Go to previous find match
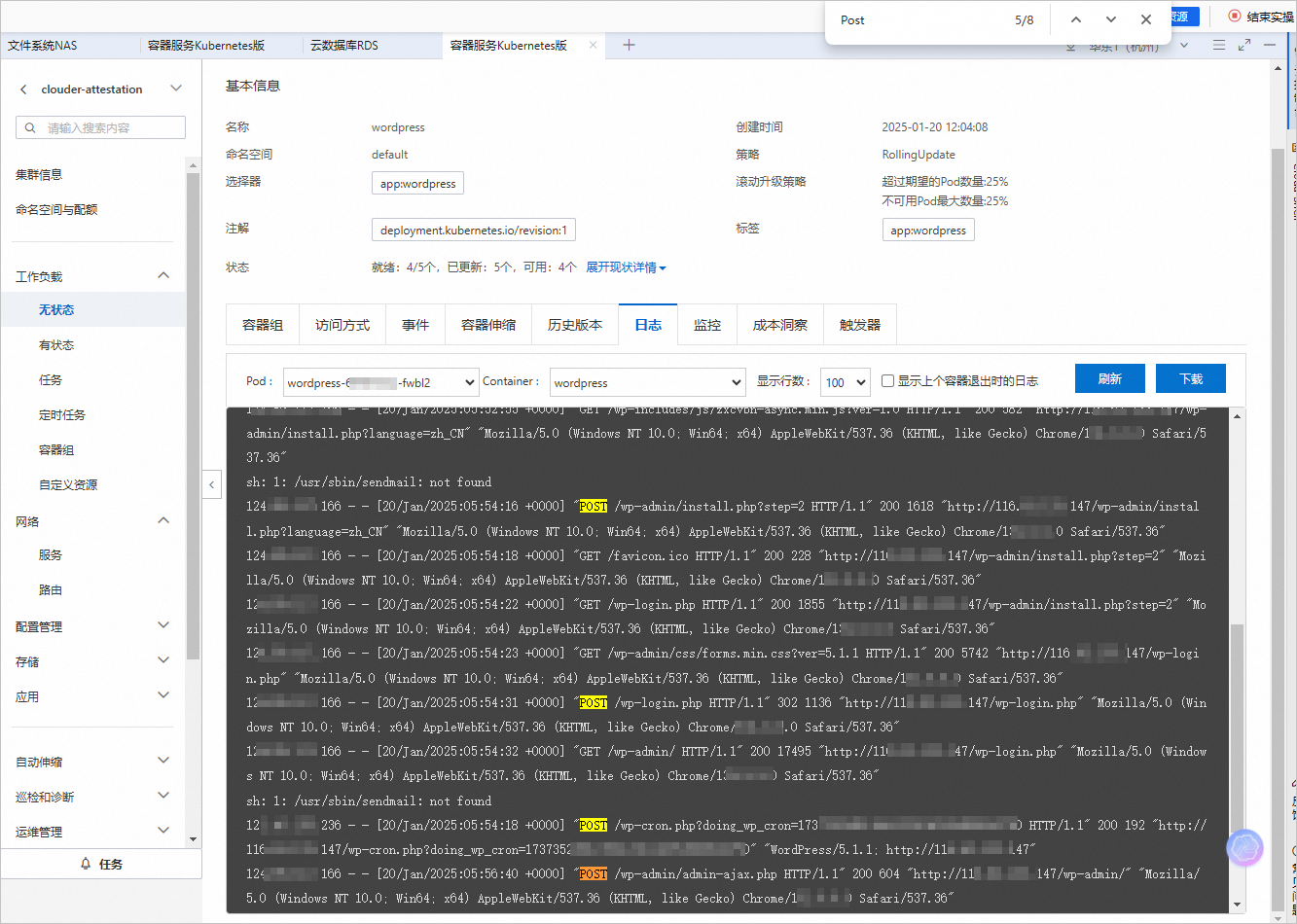The height and width of the screenshot is (924, 1297). click(1075, 19)
